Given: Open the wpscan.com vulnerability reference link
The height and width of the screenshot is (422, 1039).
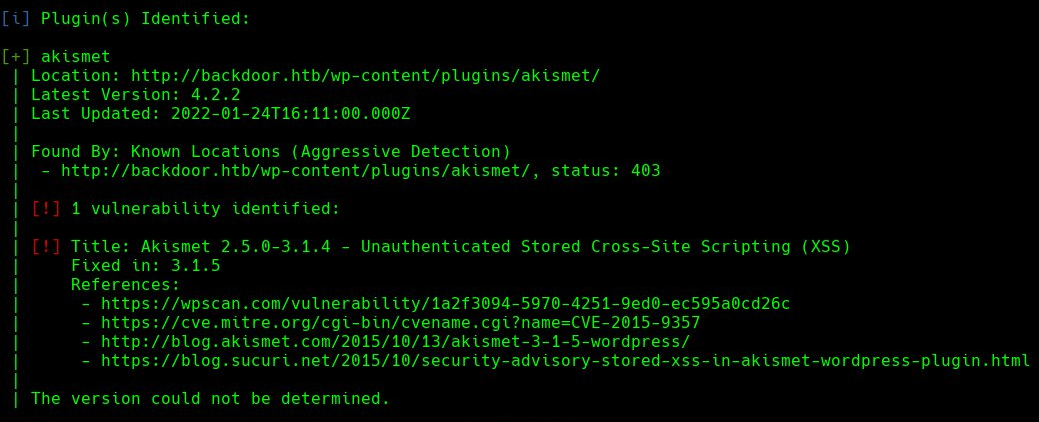Looking at the screenshot, I should point(442,303).
